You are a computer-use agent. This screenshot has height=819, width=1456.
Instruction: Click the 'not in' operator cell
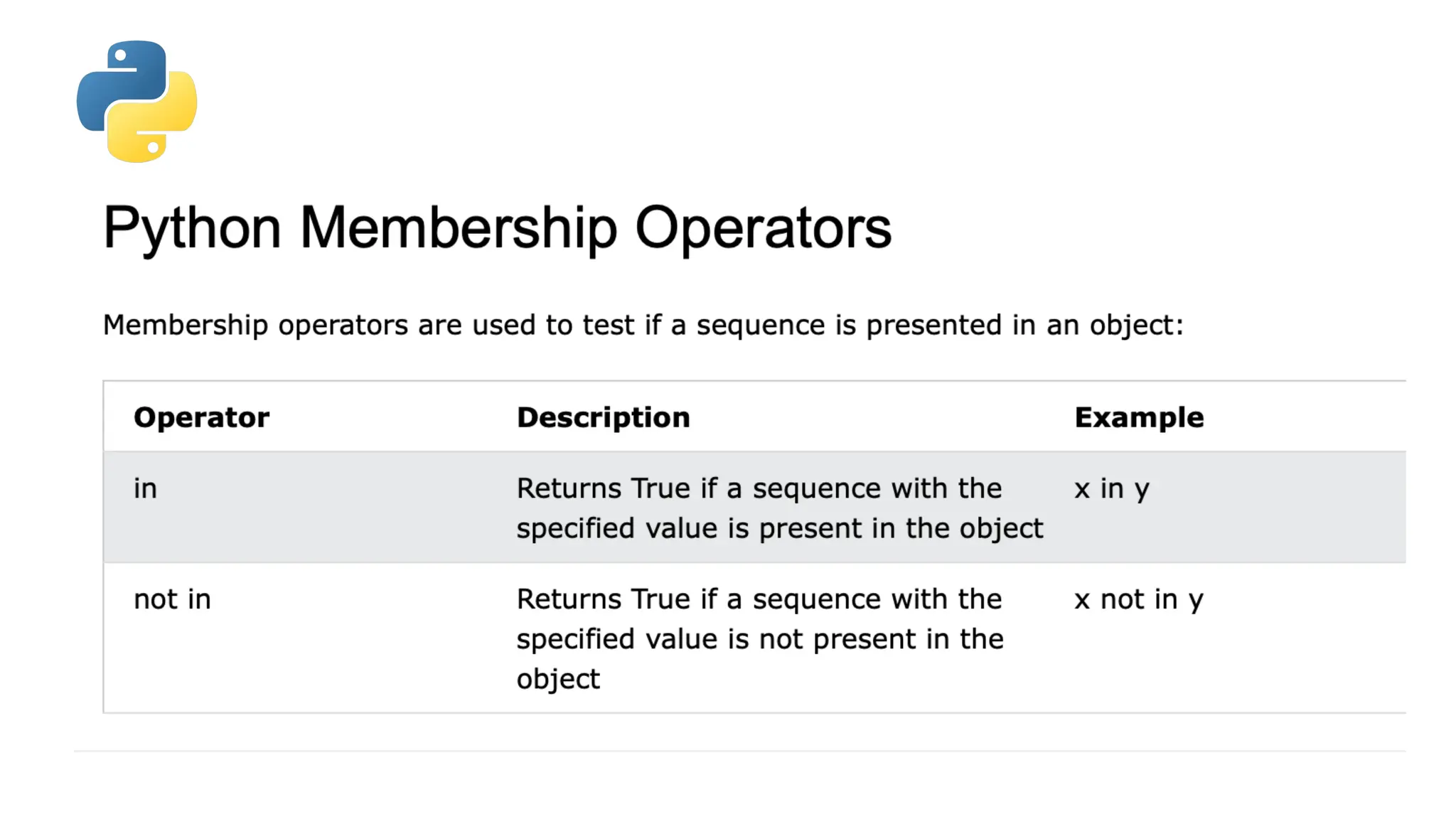click(x=172, y=599)
